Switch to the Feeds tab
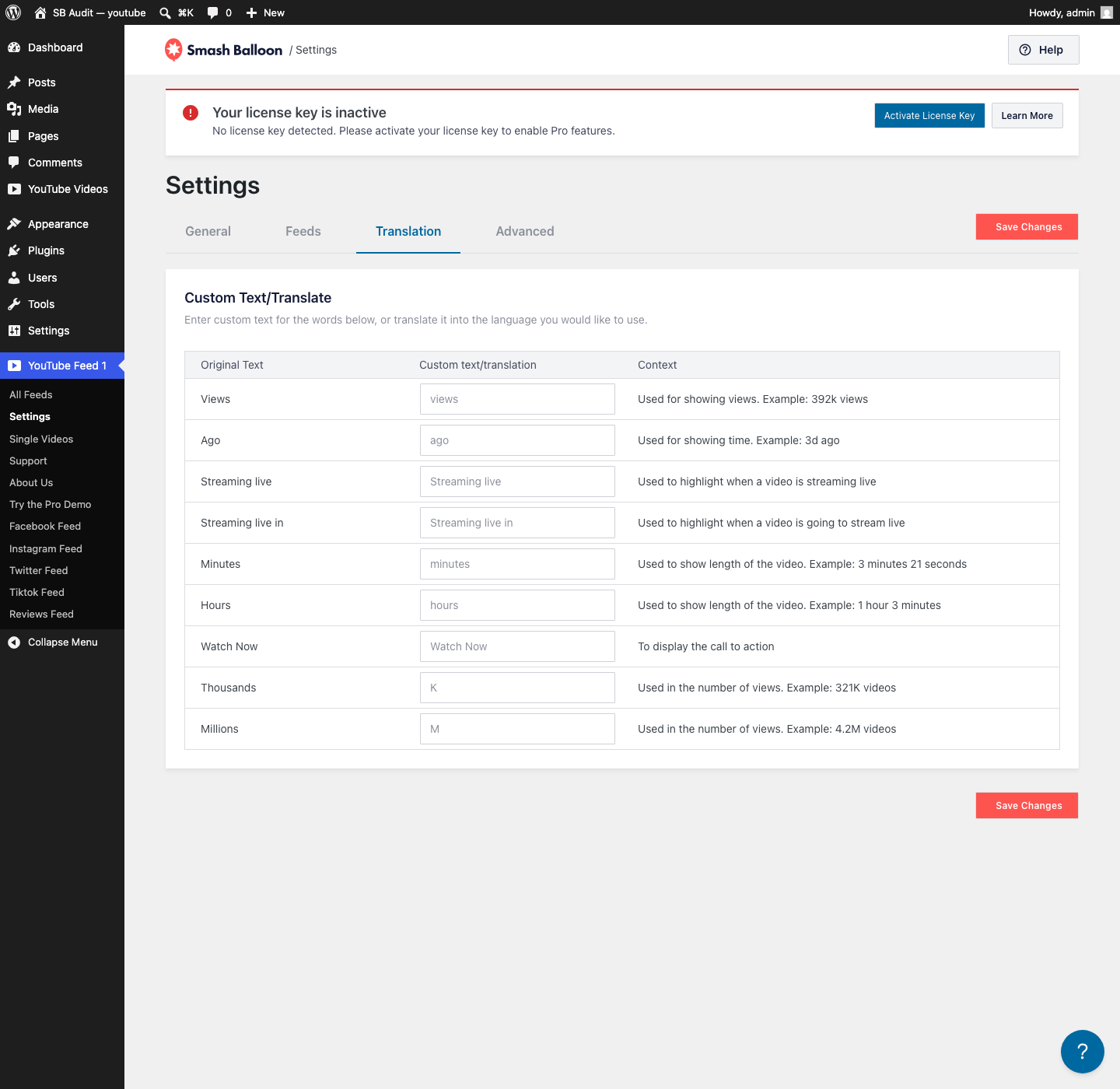This screenshot has width=1120, height=1089. (x=303, y=231)
